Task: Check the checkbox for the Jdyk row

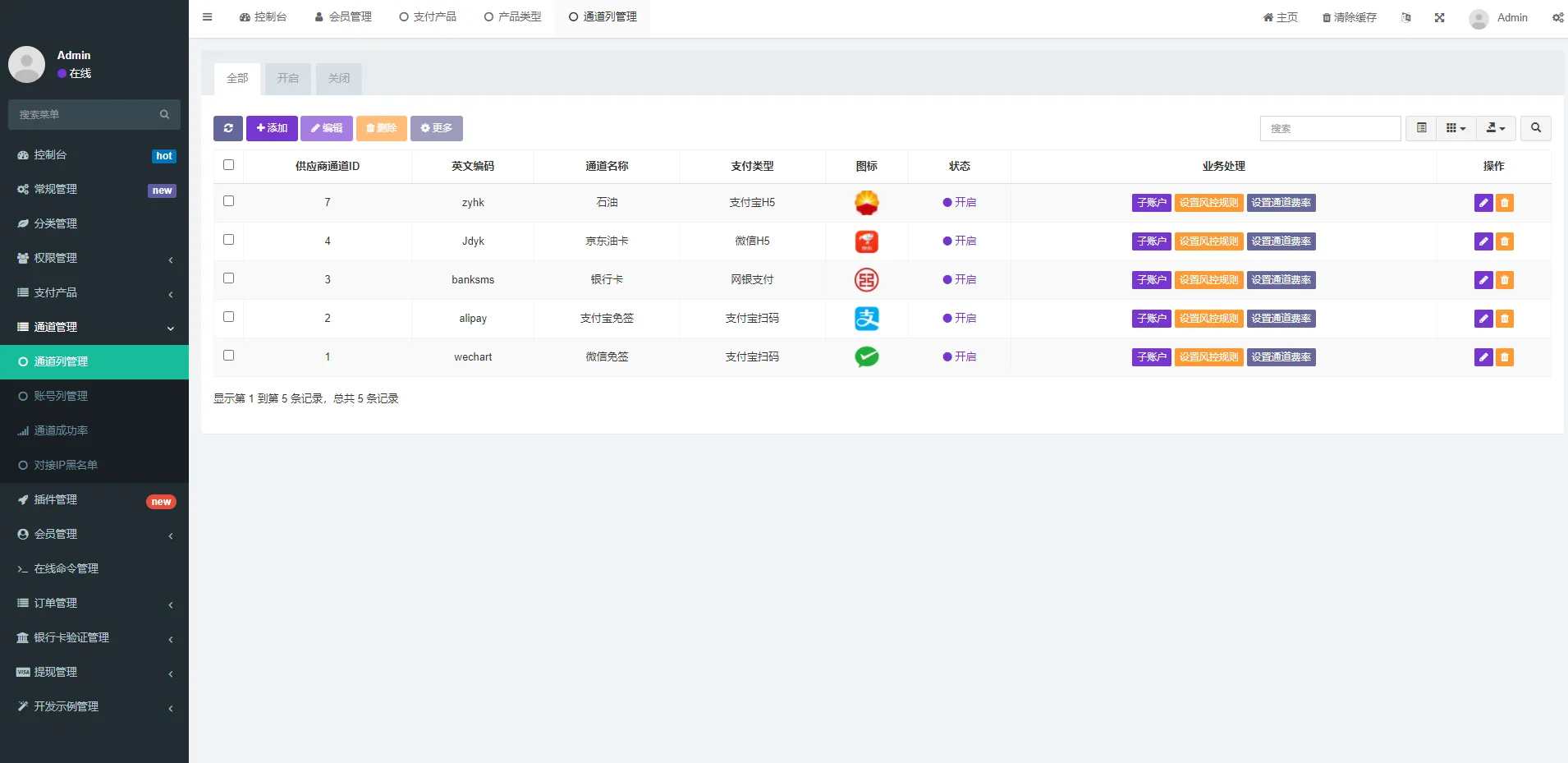Action: pos(228,240)
